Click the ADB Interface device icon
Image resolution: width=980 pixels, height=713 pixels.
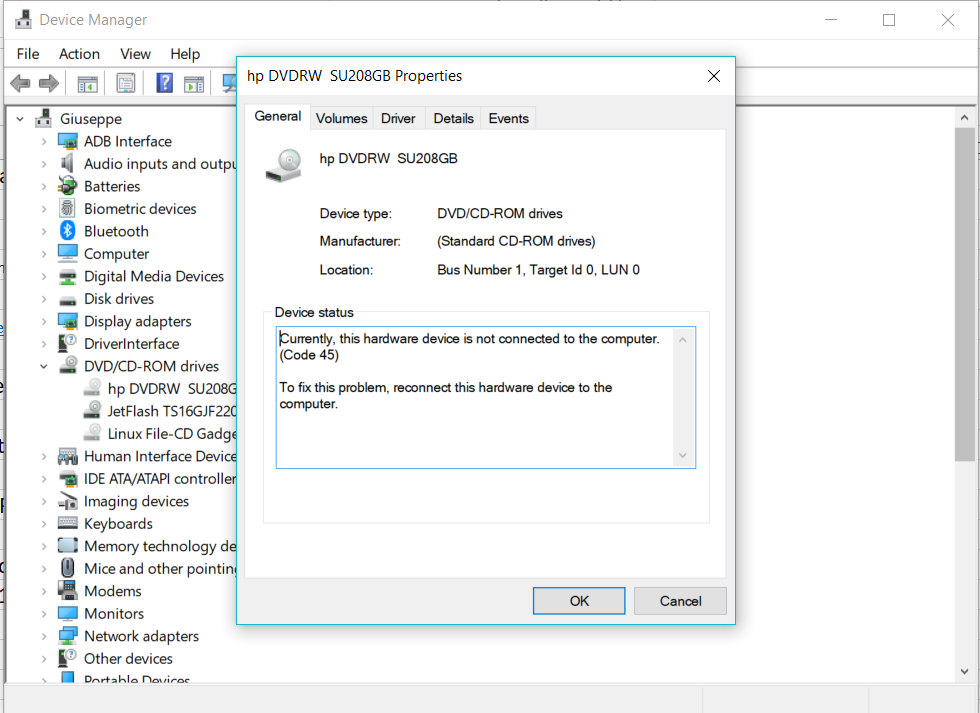[x=68, y=141]
